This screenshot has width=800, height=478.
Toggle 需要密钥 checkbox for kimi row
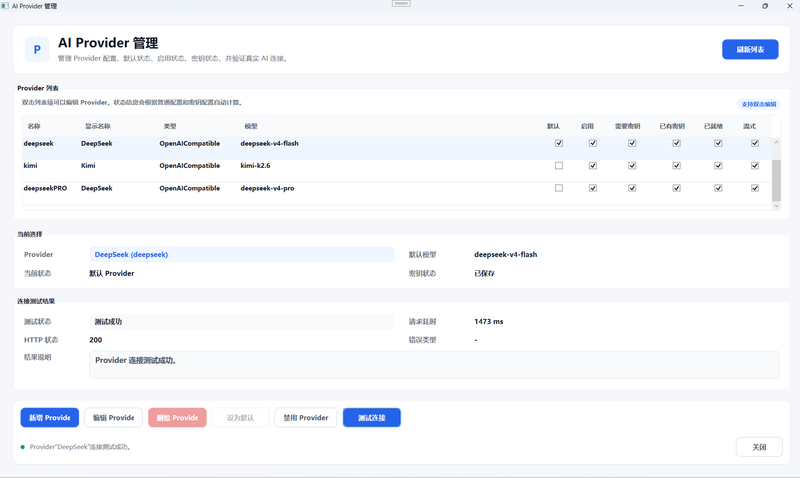pyautogui.click(x=632, y=166)
